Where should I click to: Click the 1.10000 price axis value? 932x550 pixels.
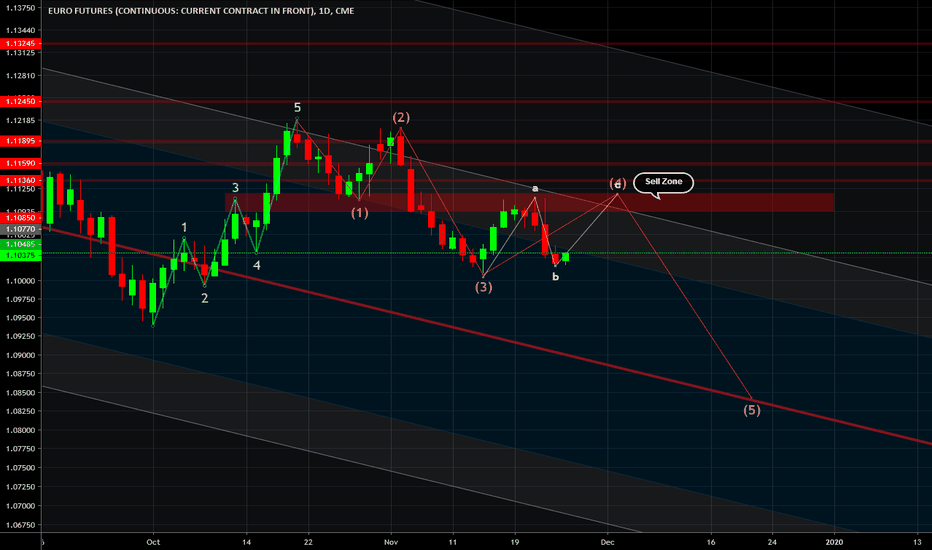(20, 281)
